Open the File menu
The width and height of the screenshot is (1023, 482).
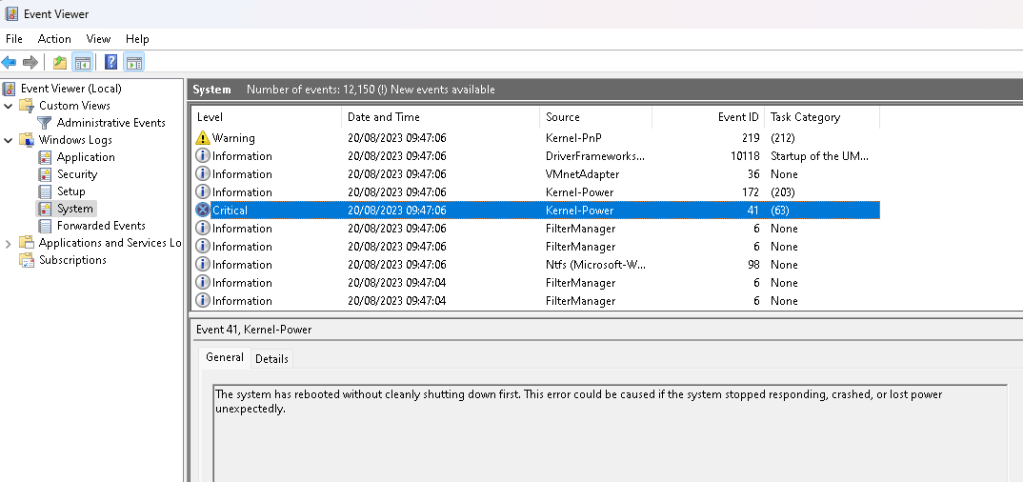14,39
